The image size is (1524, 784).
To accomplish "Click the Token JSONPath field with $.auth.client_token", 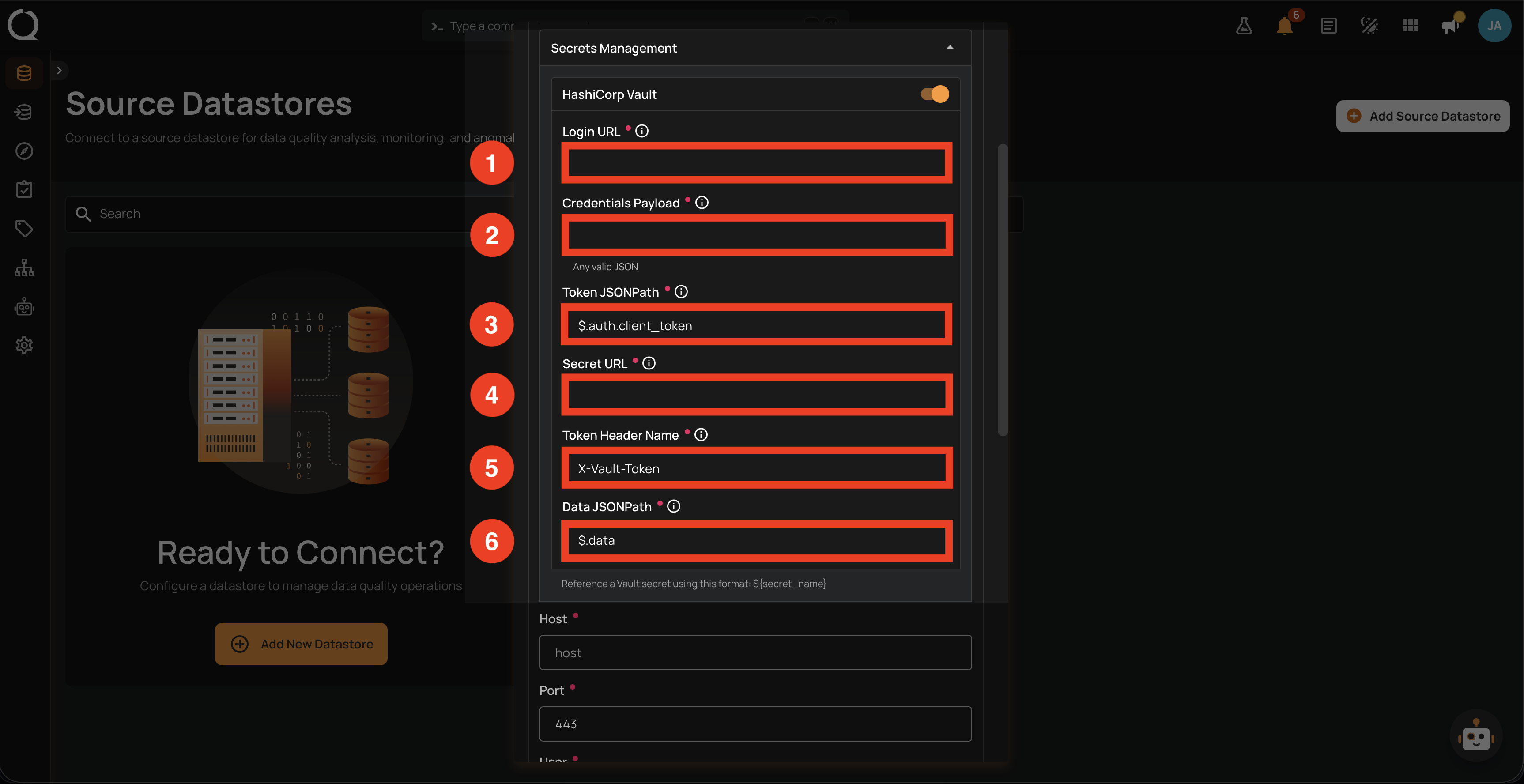I will (757, 325).
